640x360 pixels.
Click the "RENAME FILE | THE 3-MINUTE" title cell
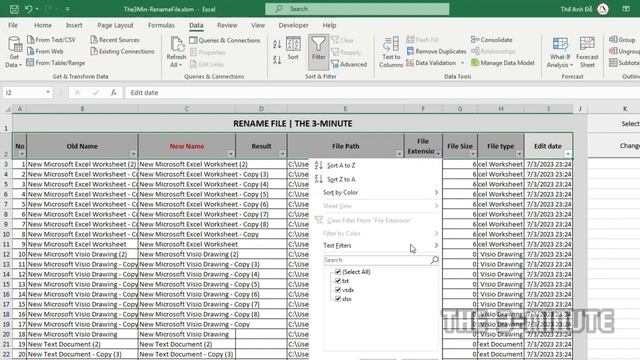[x=293, y=124]
